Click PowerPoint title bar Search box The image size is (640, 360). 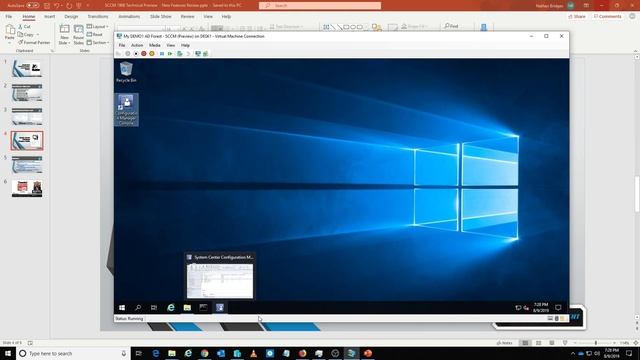(320, 6)
